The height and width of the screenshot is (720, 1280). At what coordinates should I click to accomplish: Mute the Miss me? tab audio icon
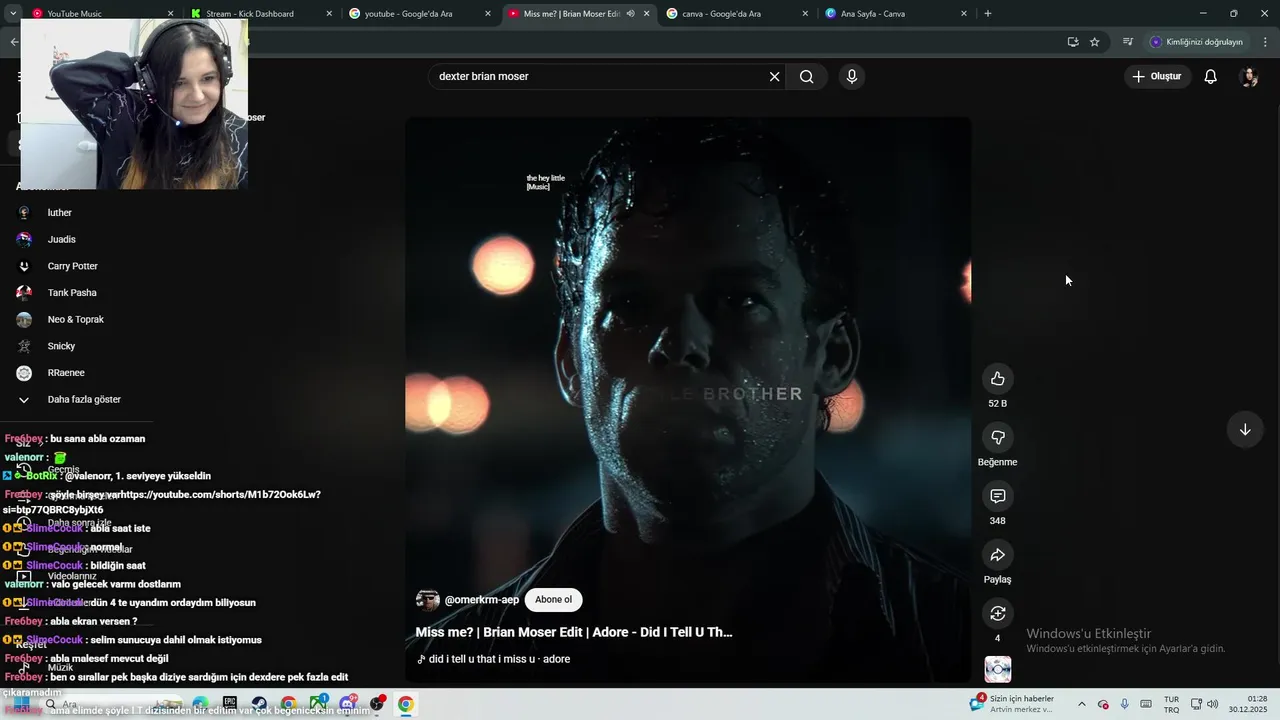(x=630, y=14)
